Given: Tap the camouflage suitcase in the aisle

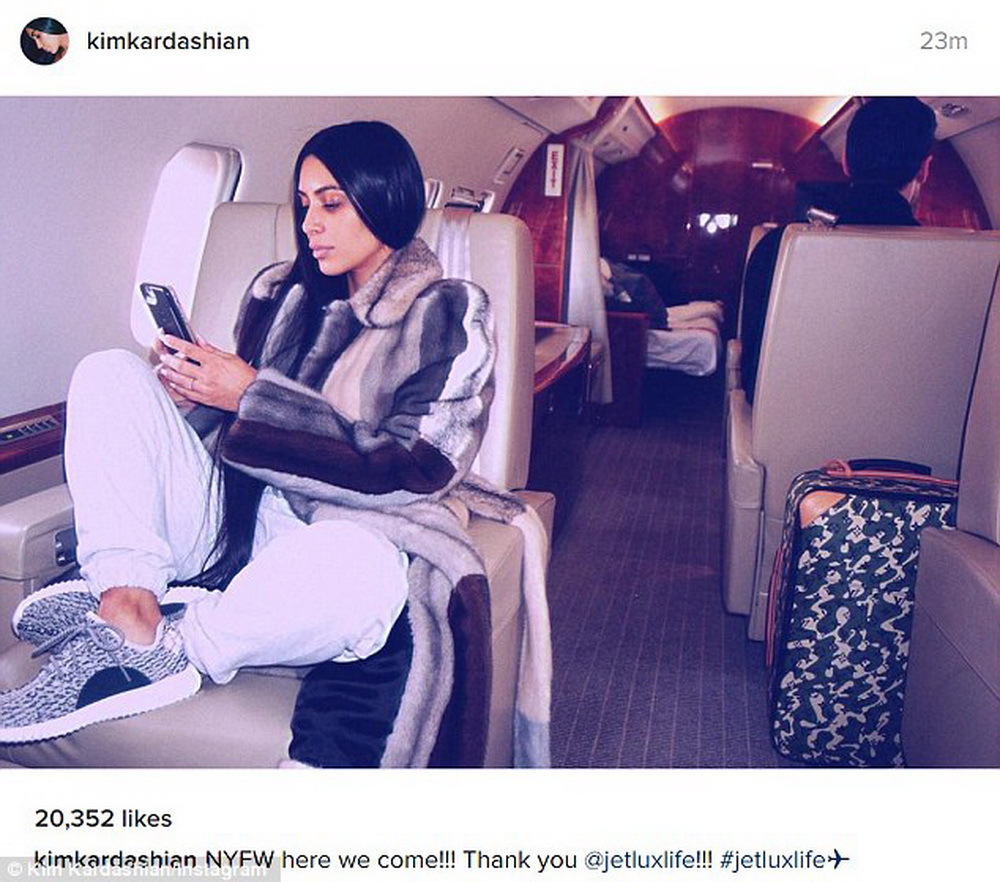Looking at the screenshot, I should [x=861, y=615].
